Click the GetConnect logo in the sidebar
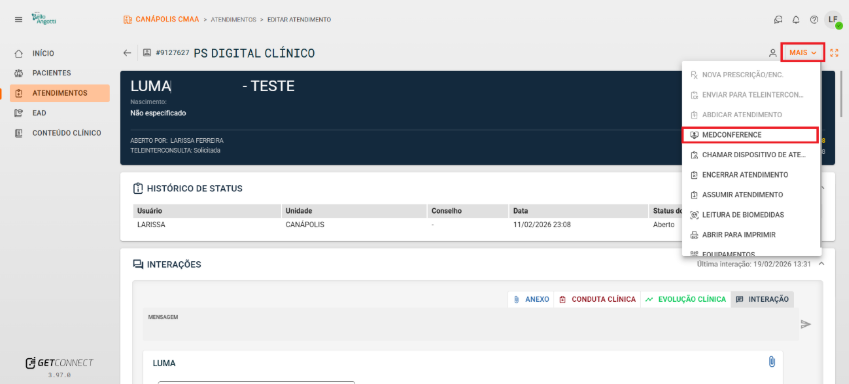This screenshot has height=384, width=849. coord(60,363)
